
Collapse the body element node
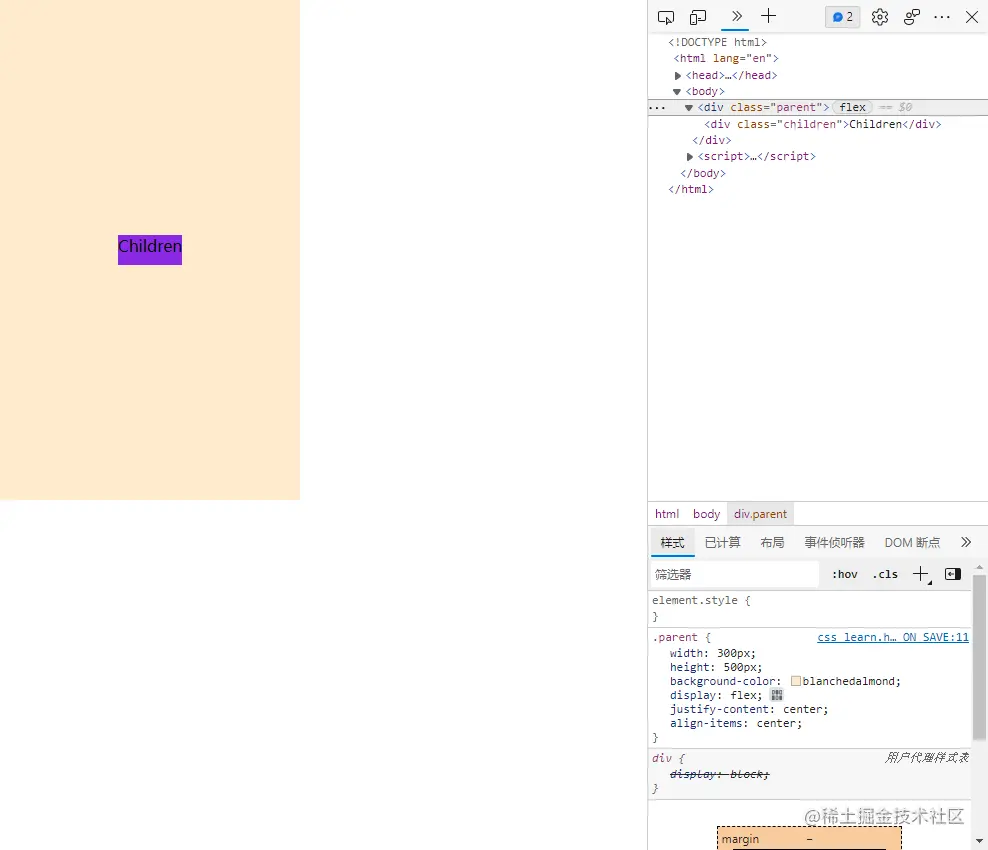point(677,92)
